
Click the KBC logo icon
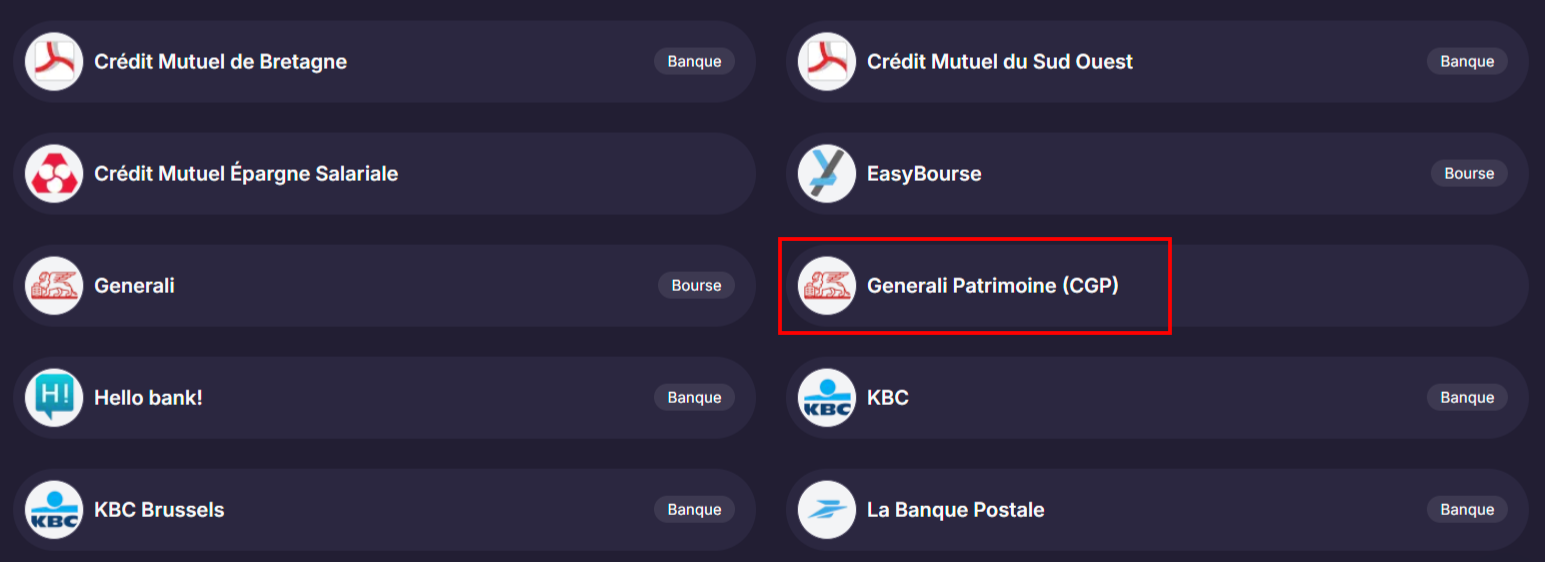click(827, 398)
